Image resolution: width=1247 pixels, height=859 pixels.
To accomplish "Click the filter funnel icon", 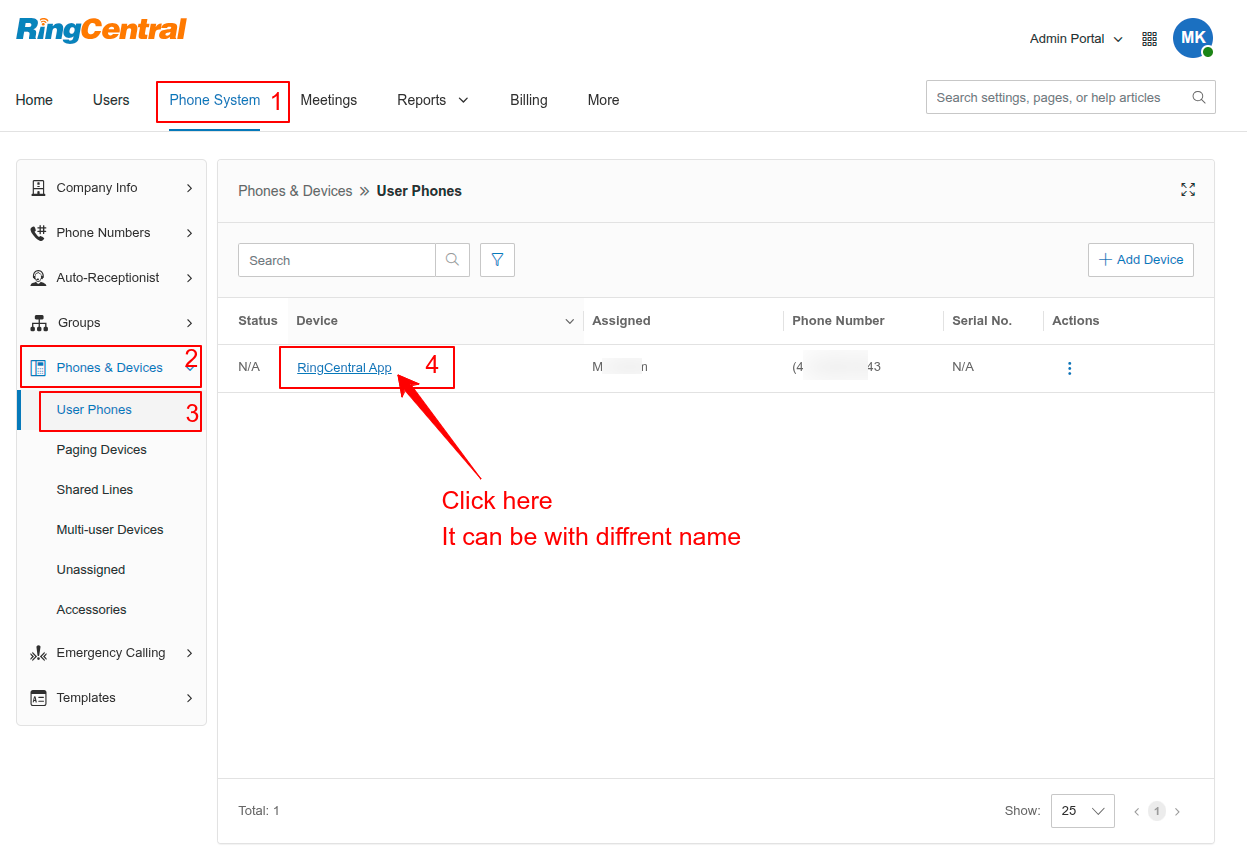I will click(x=497, y=260).
